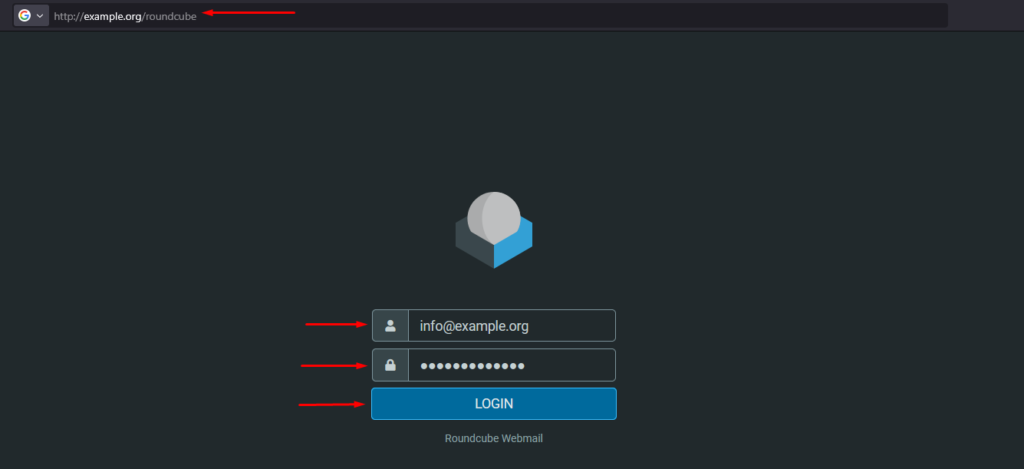1024x469 pixels.
Task: Click the user silhouette icon beside username
Action: coord(390,326)
